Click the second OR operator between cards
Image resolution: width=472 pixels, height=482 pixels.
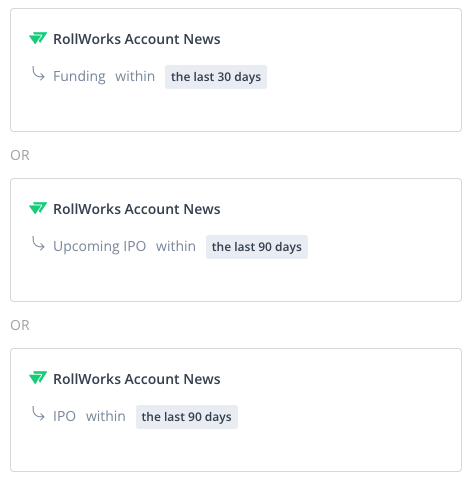(20, 325)
